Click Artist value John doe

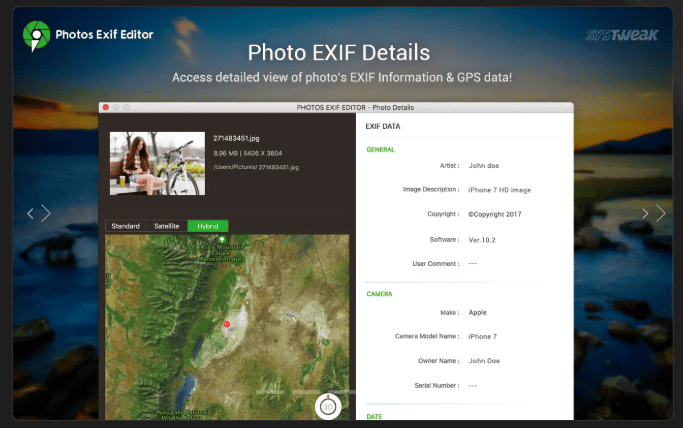tap(484, 165)
